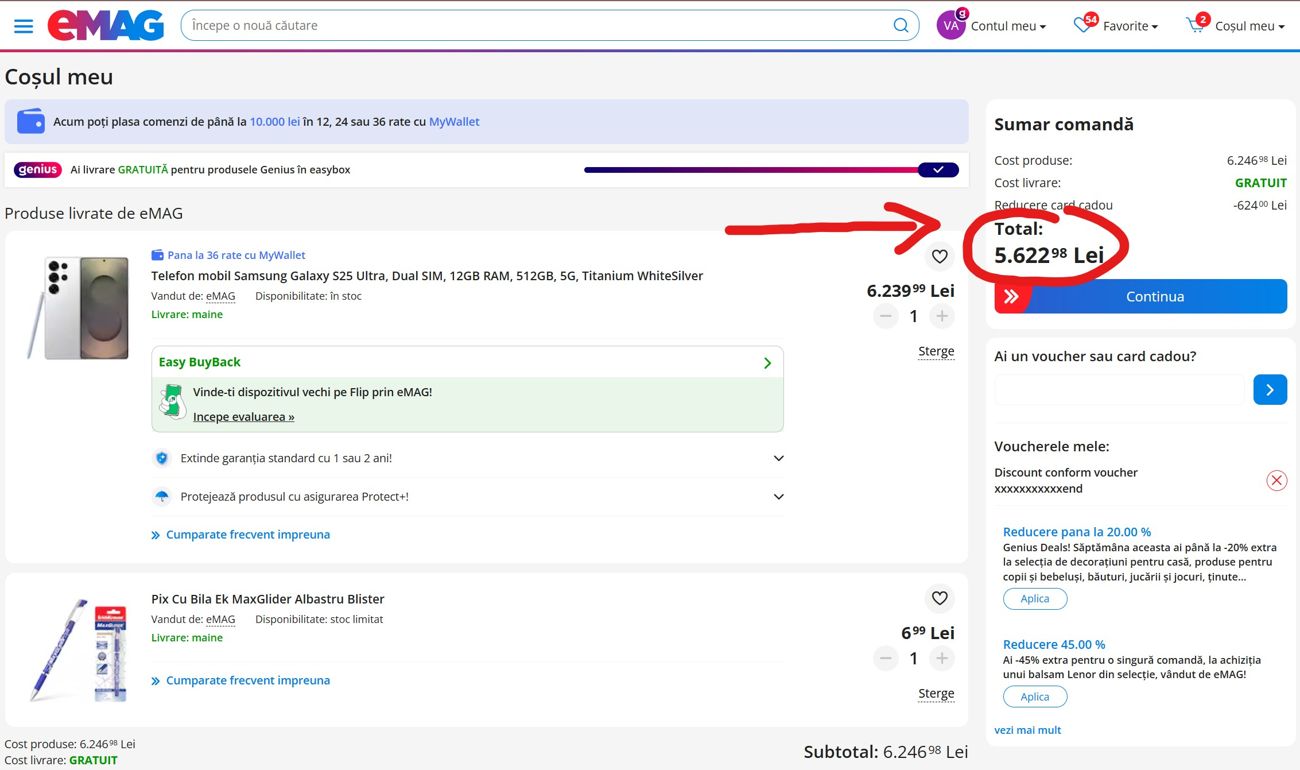
Task: Increase MaxGlider pen quantity
Action: pyautogui.click(x=941, y=658)
